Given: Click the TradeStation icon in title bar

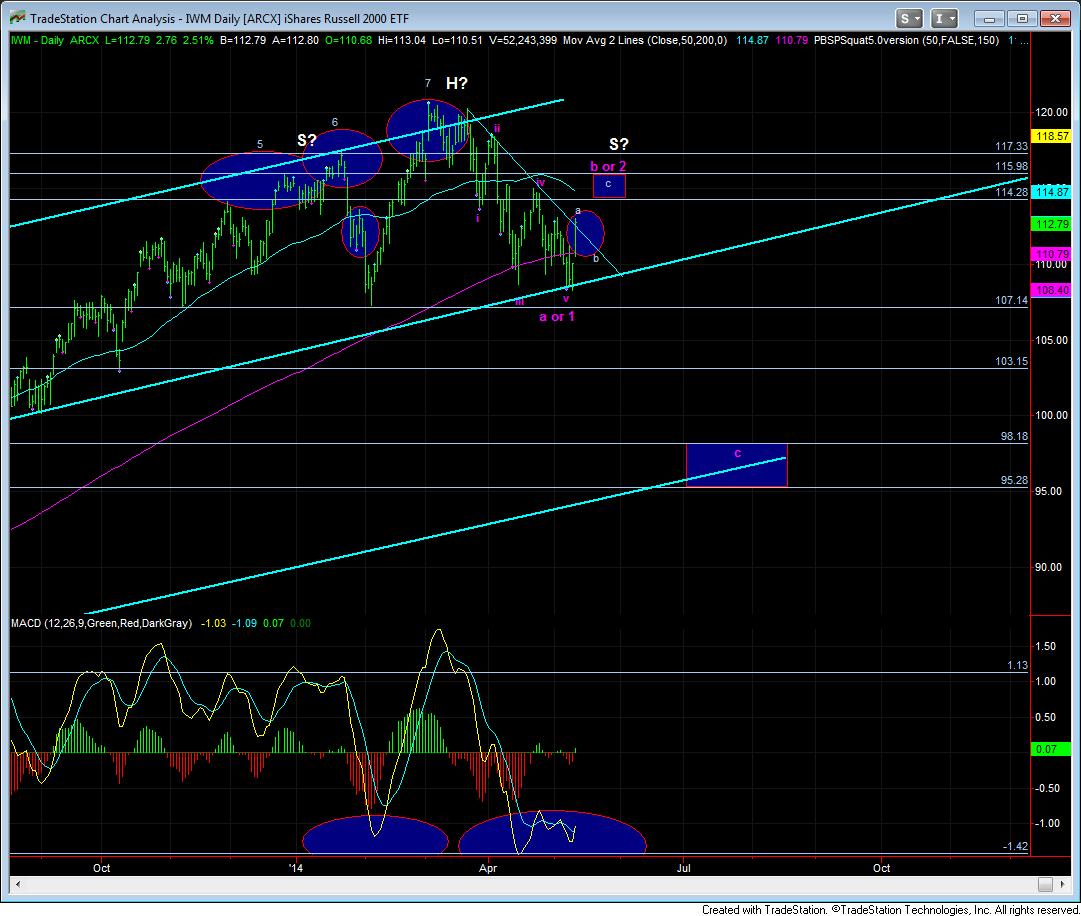Looking at the screenshot, I should (x=15, y=18).
